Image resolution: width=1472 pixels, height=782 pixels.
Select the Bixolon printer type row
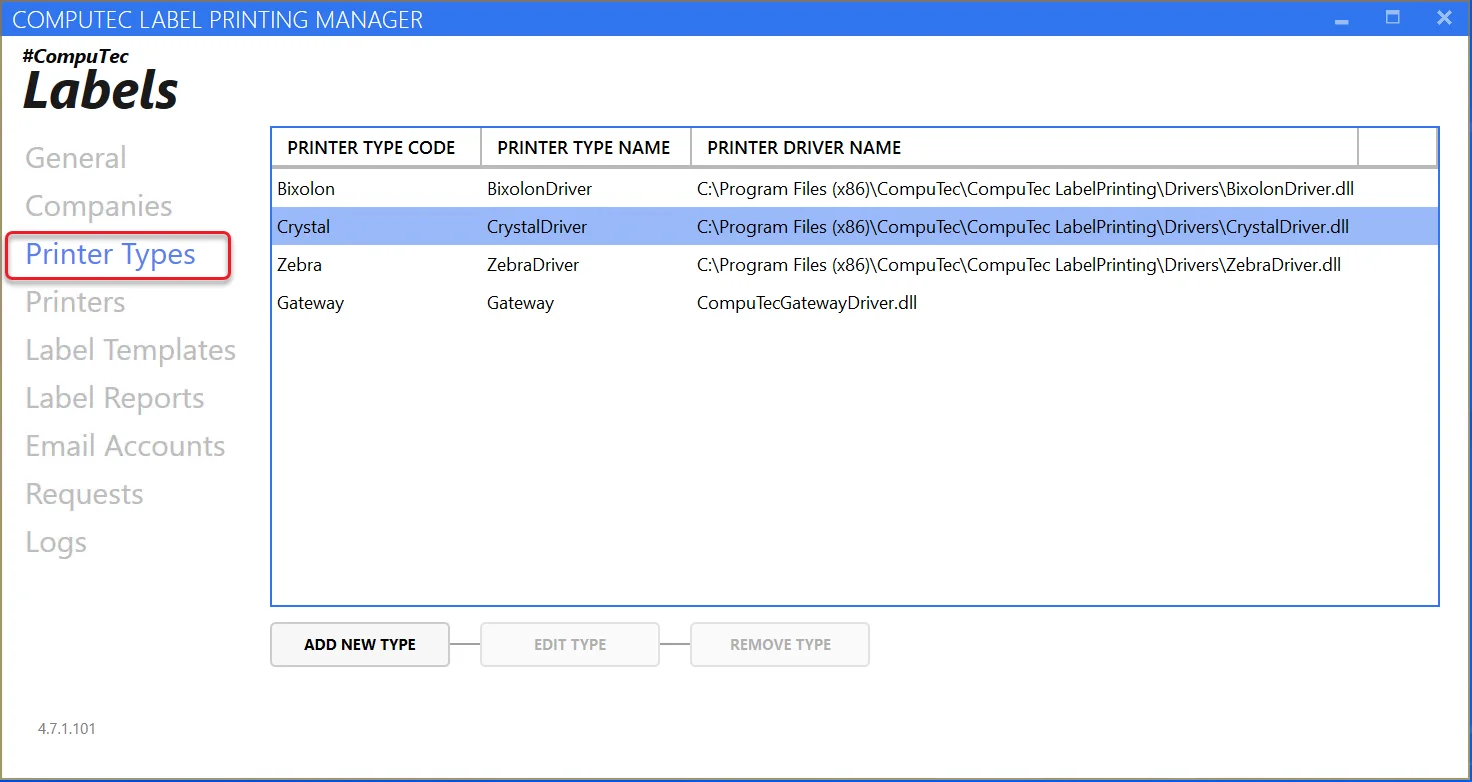click(306, 189)
